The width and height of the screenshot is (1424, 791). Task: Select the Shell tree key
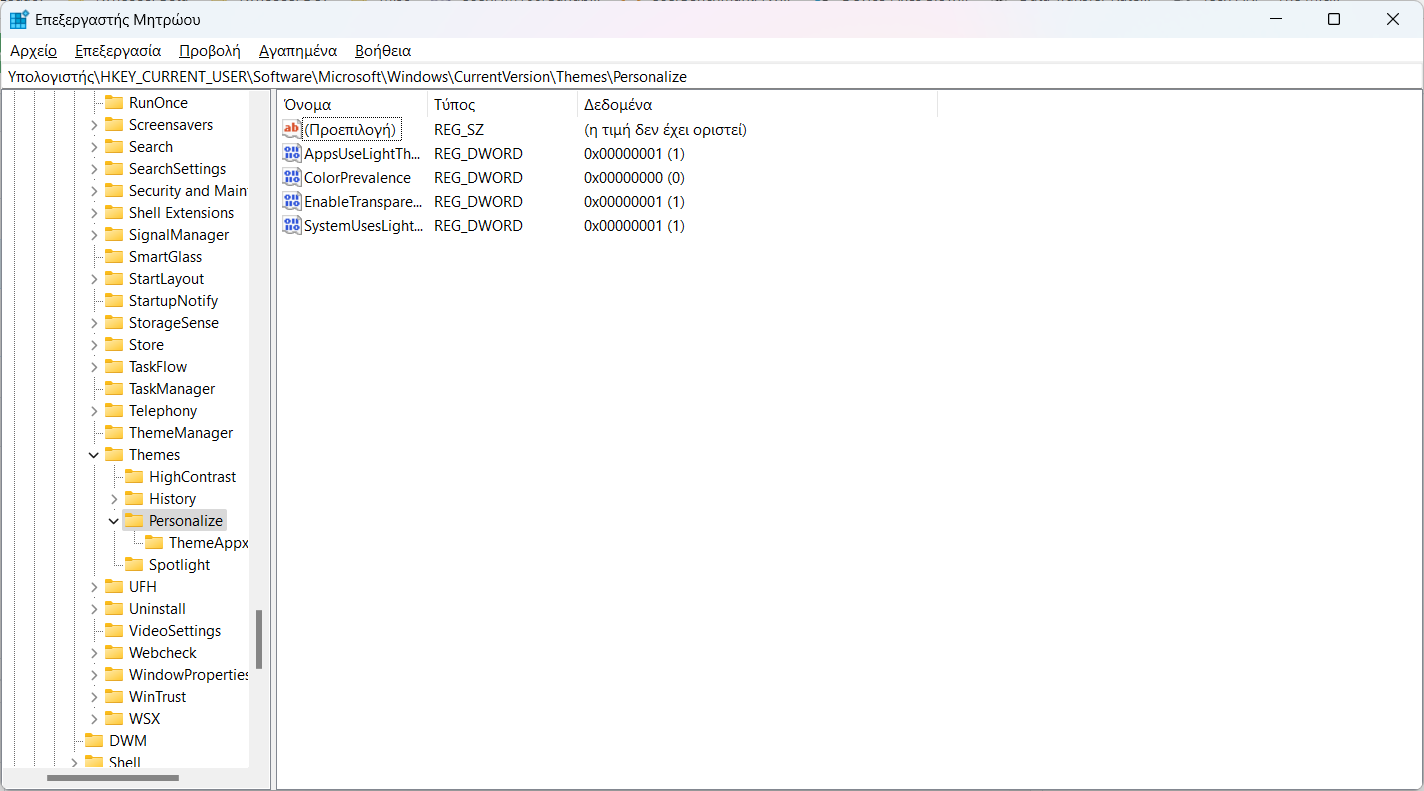125,761
